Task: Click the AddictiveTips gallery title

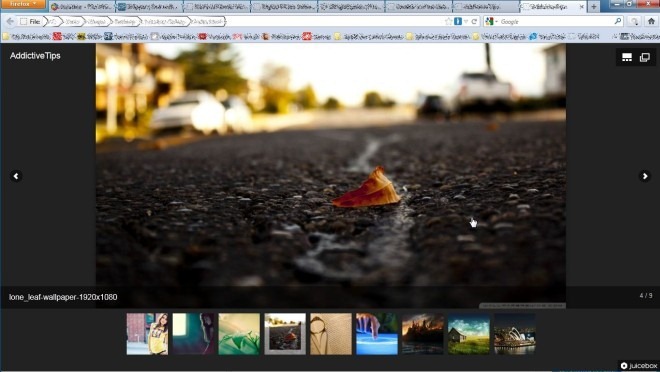Action: click(x=35, y=56)
